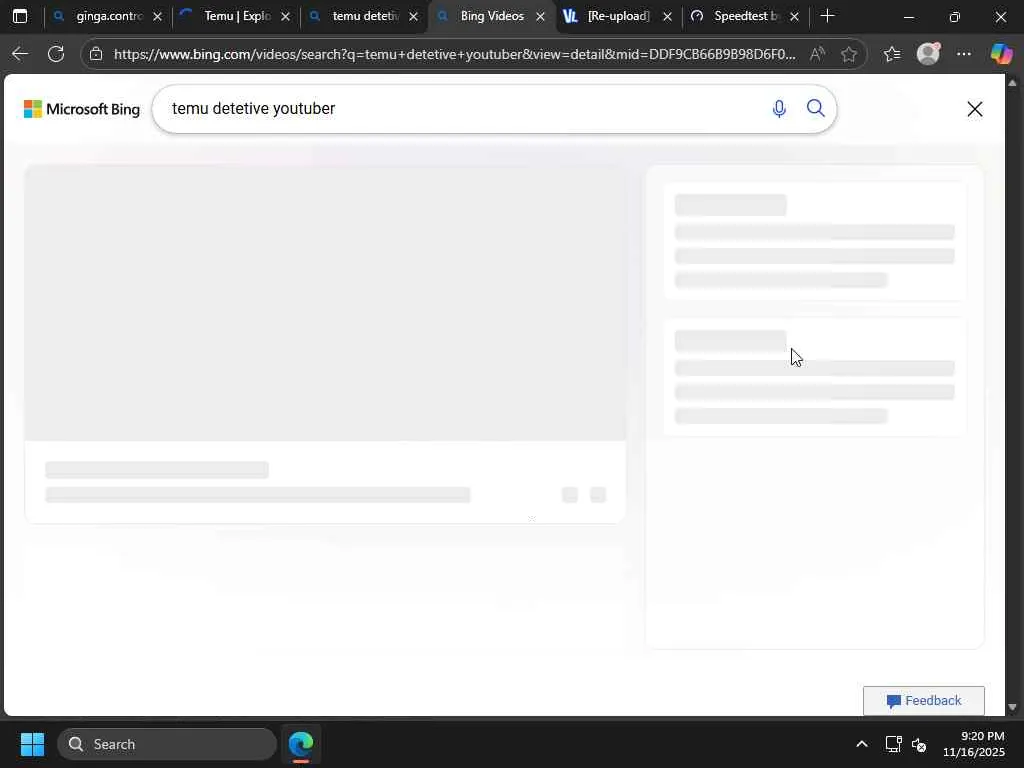Show hidden system tray icons
This screenshot has width=1024, height=768.
(x=862, y=744)
